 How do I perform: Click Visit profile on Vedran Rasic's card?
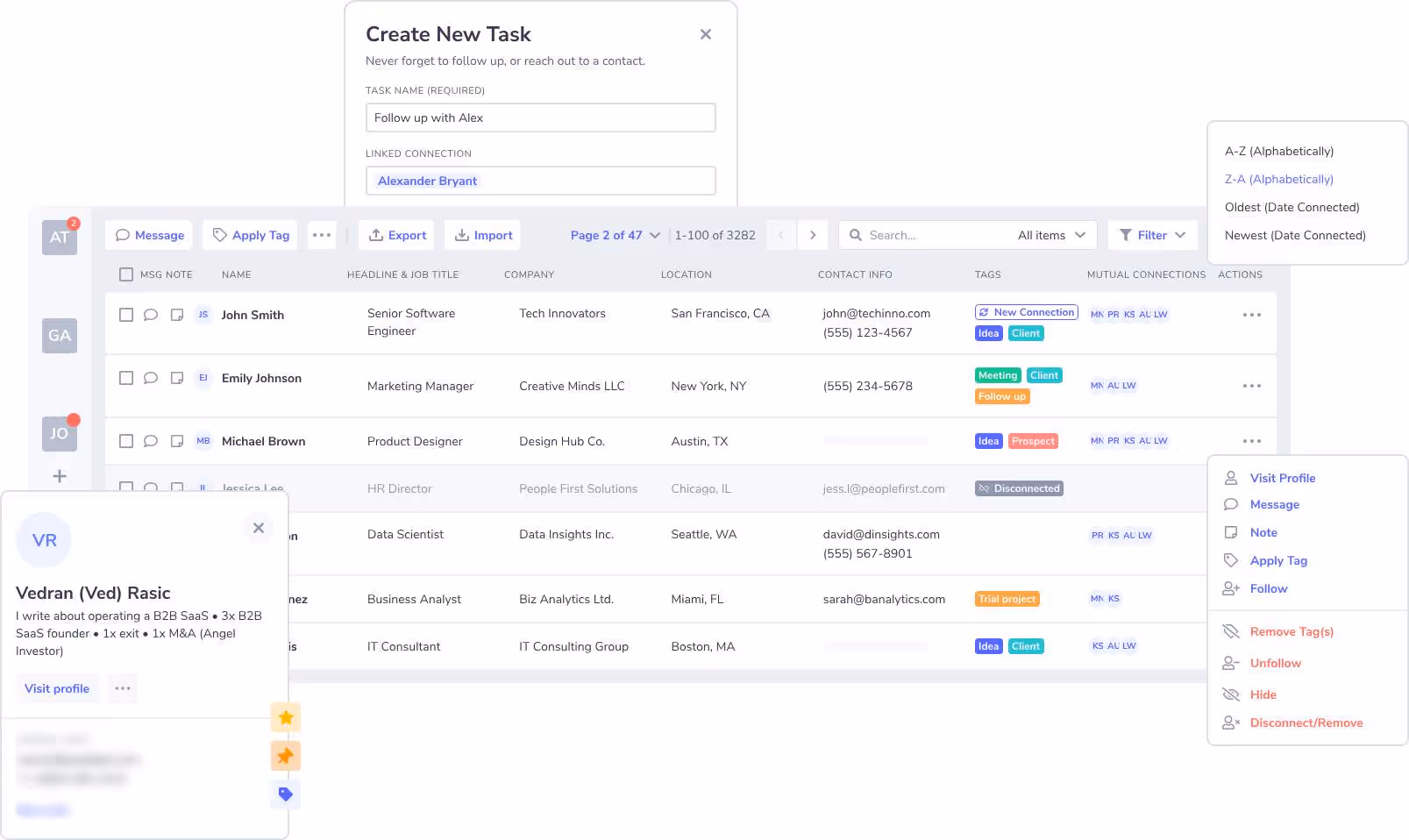tap(56, 688)
